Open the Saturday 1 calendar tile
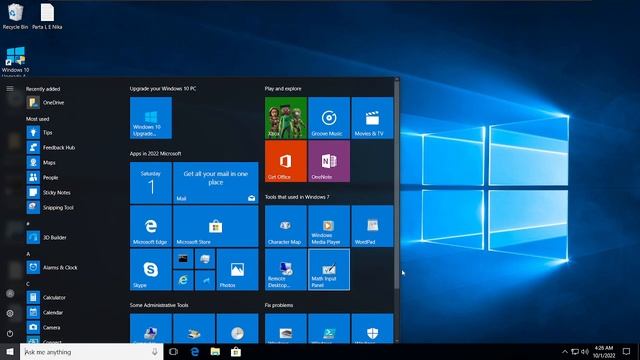This screenshot has width=640, height=360. pyautogui.click(x=151, y=183)
